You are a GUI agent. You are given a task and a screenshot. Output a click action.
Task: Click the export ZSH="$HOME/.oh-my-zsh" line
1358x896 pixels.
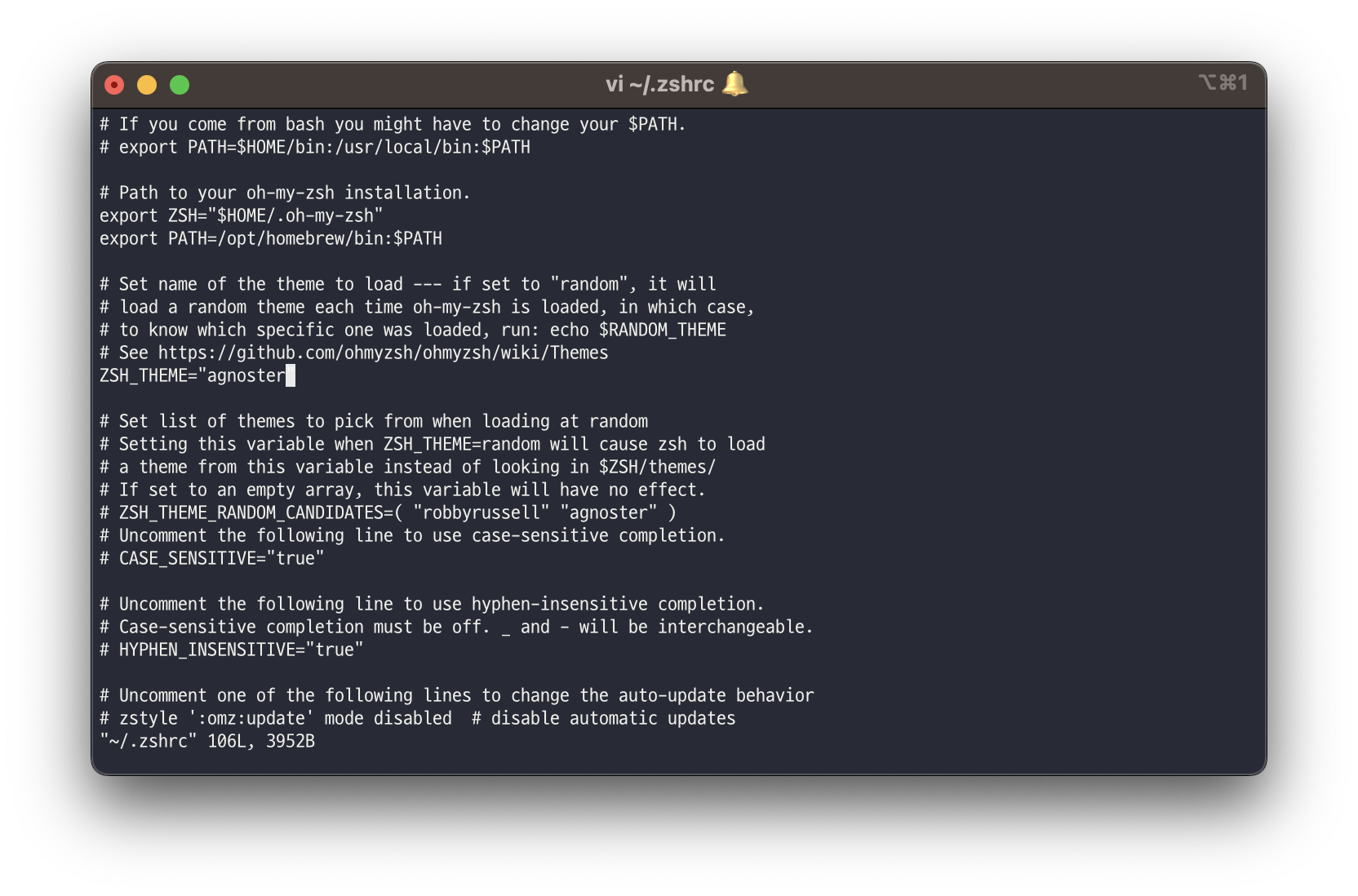[242, 215]
